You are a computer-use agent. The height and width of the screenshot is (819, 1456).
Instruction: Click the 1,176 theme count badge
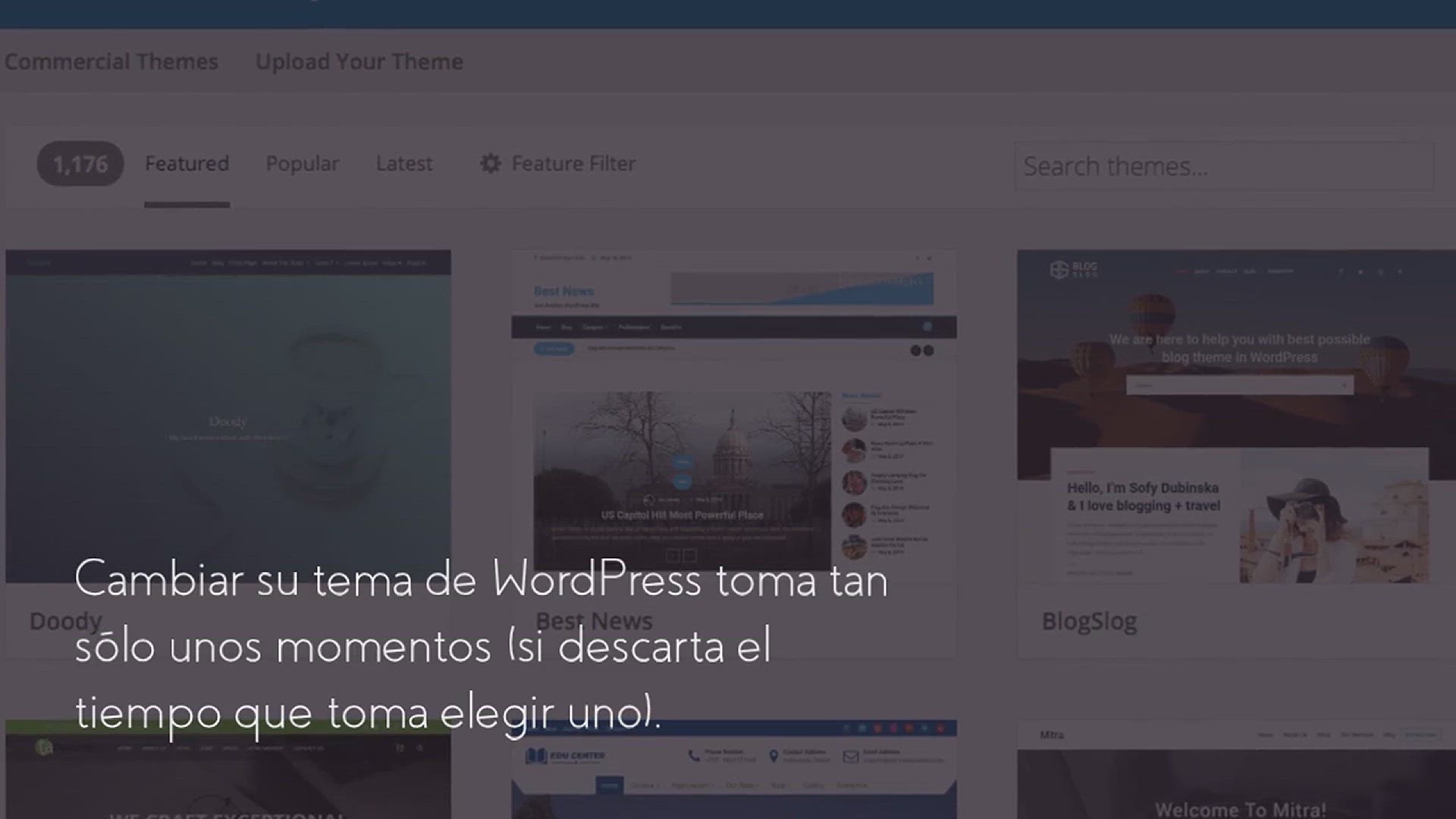80,164
